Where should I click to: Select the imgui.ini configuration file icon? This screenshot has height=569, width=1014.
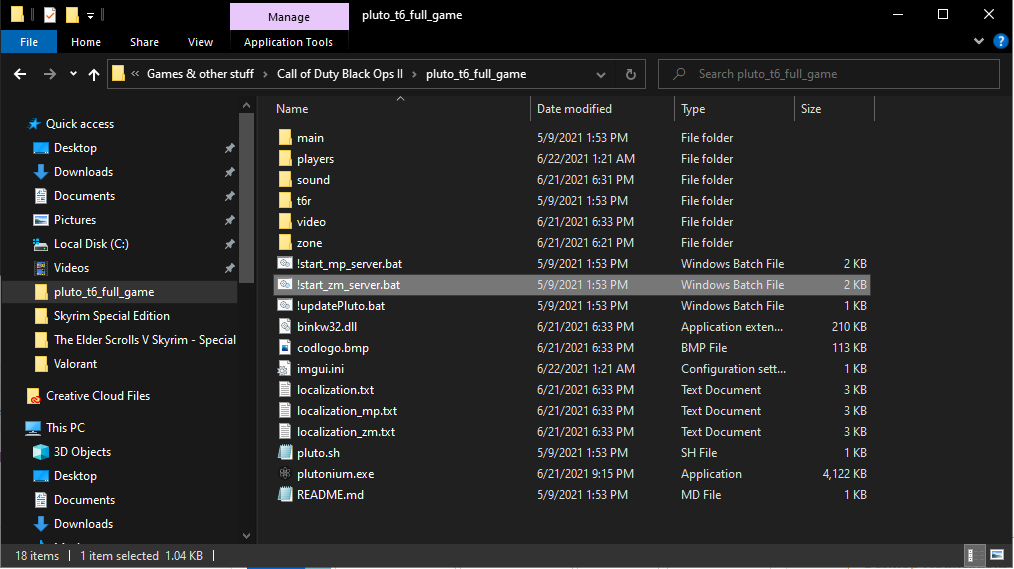(x=284, y=369)
